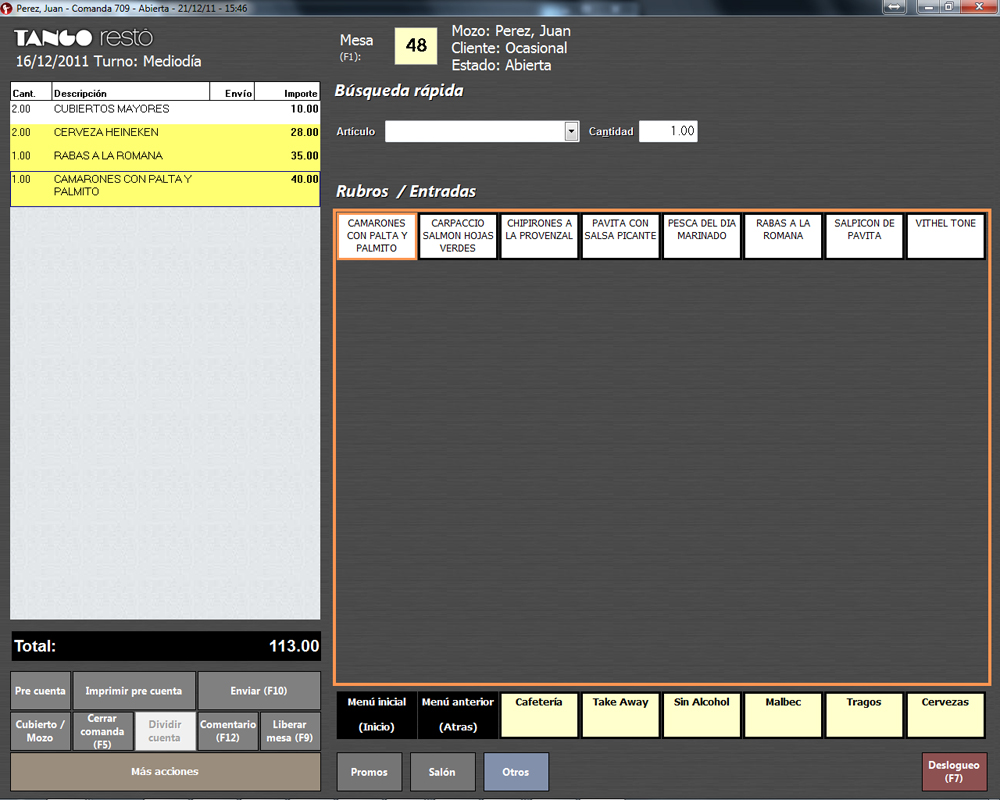Image resolution: width=1000 pixels, height=800 pixels.
Task: Open the Take Away category
Action: pyautogui.click(x=621, y=715)
